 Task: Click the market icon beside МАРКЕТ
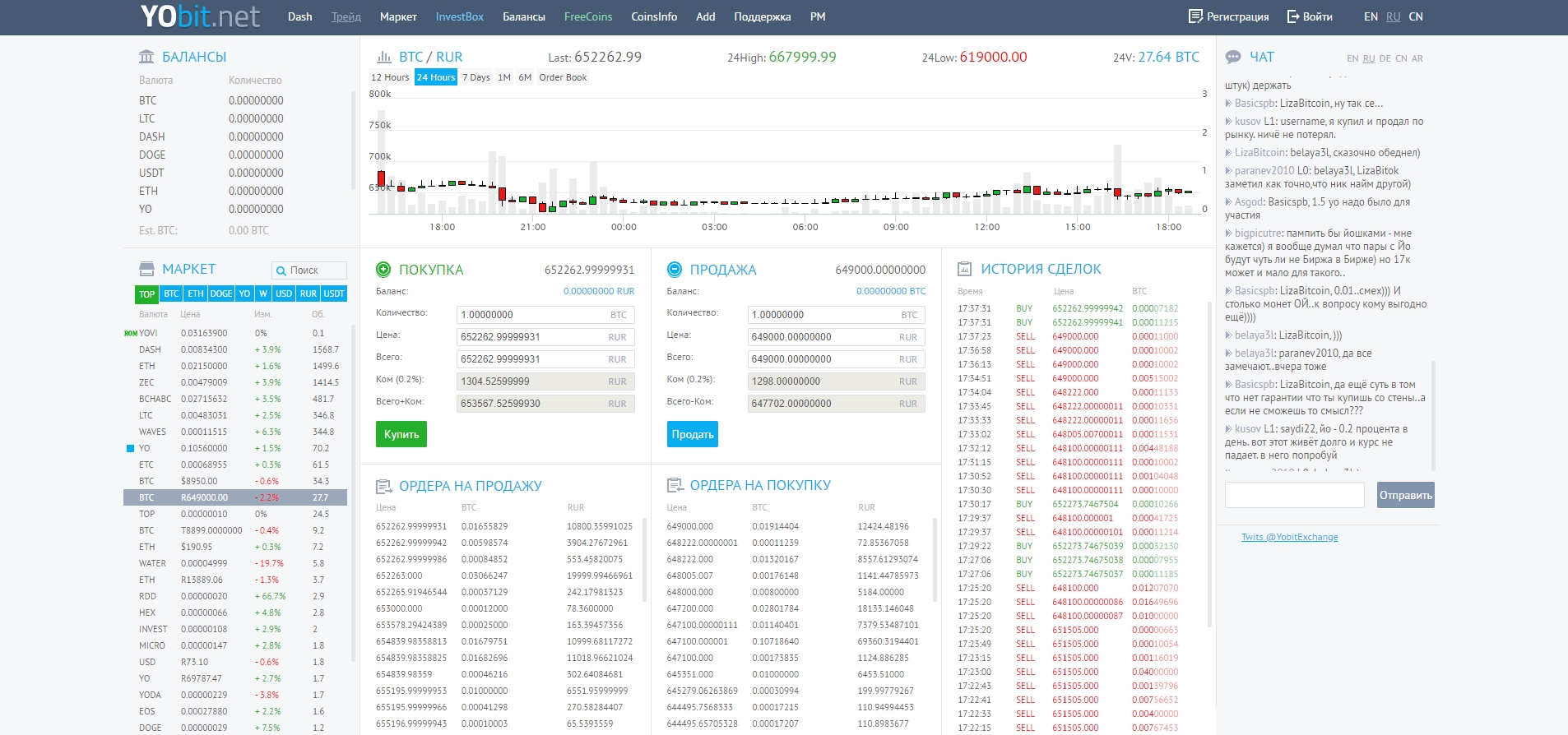146,269
